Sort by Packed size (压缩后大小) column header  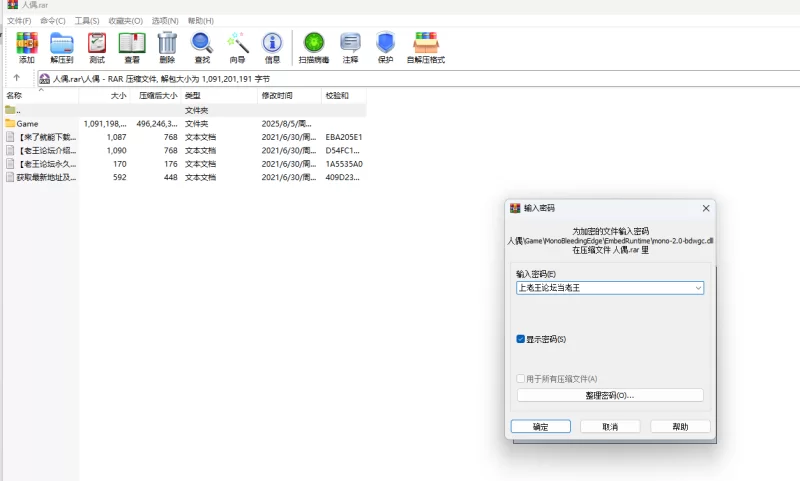[156, 95]
